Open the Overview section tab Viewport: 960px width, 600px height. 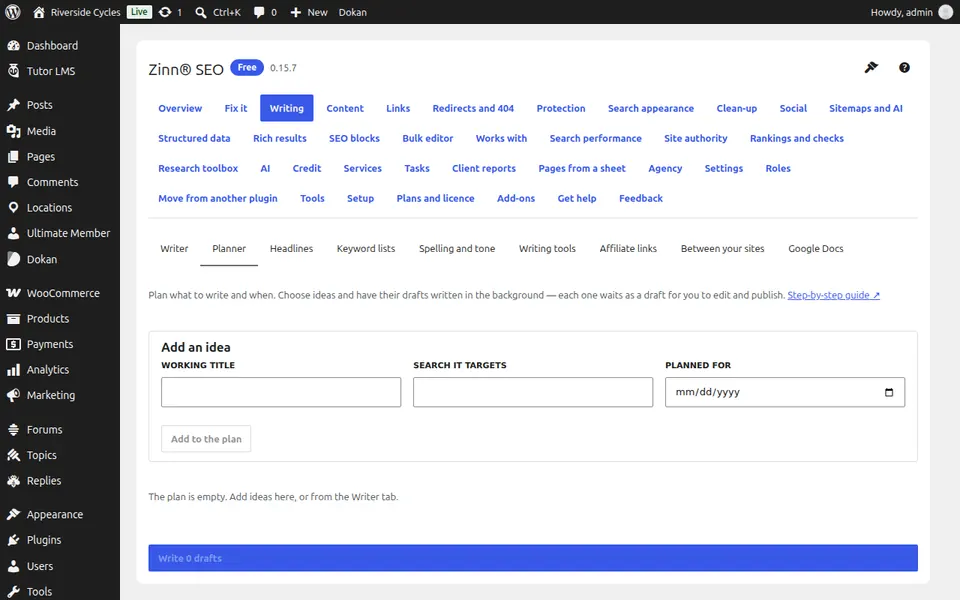180,108
